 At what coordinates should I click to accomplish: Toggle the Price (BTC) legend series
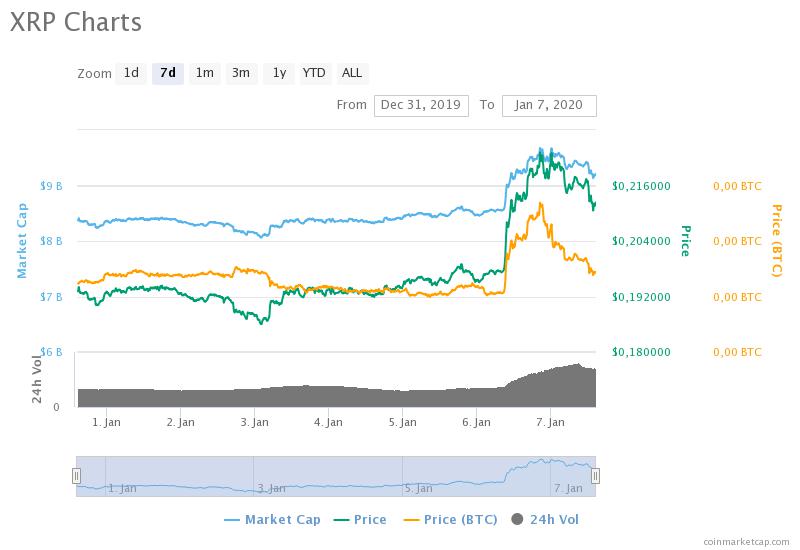(x=451, y=519)
